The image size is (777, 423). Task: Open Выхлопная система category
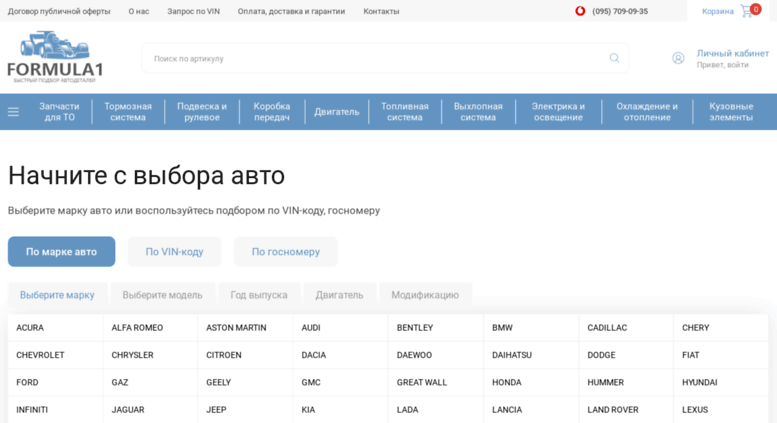[x=478, y=112]
